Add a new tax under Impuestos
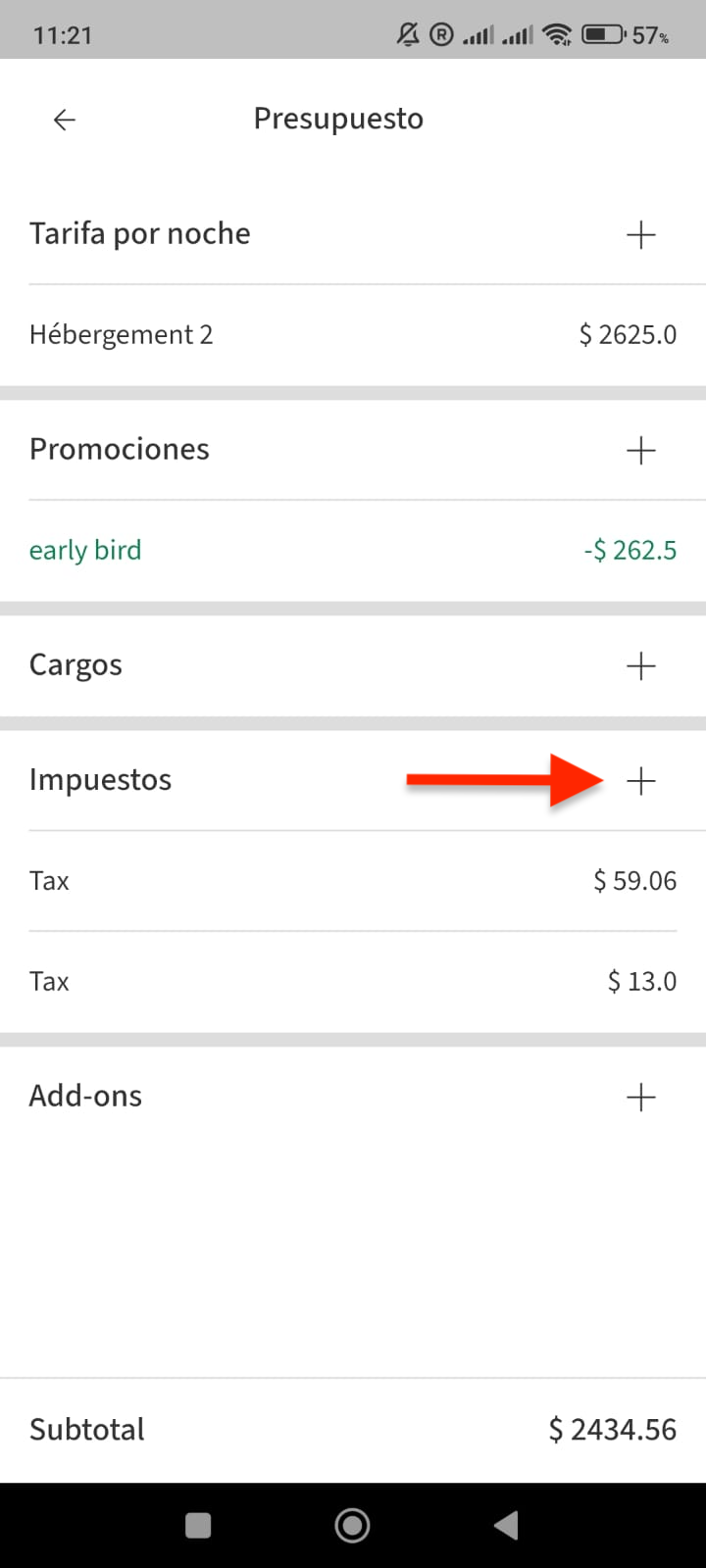Image resolution: width=706 pixels, height=1568 pixels. point(640,781)
